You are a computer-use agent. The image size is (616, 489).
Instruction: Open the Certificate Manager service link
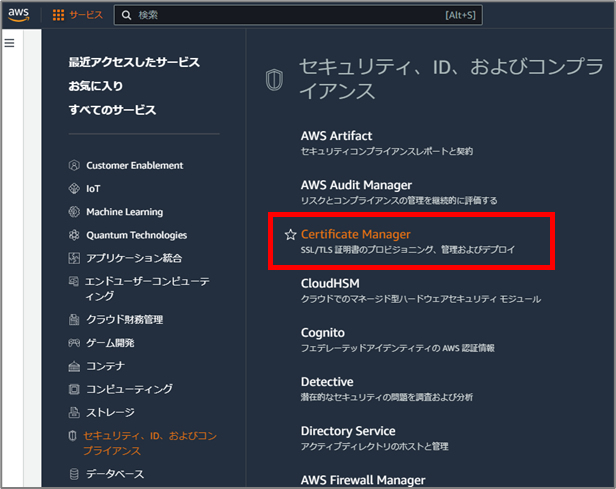point(355,234)
